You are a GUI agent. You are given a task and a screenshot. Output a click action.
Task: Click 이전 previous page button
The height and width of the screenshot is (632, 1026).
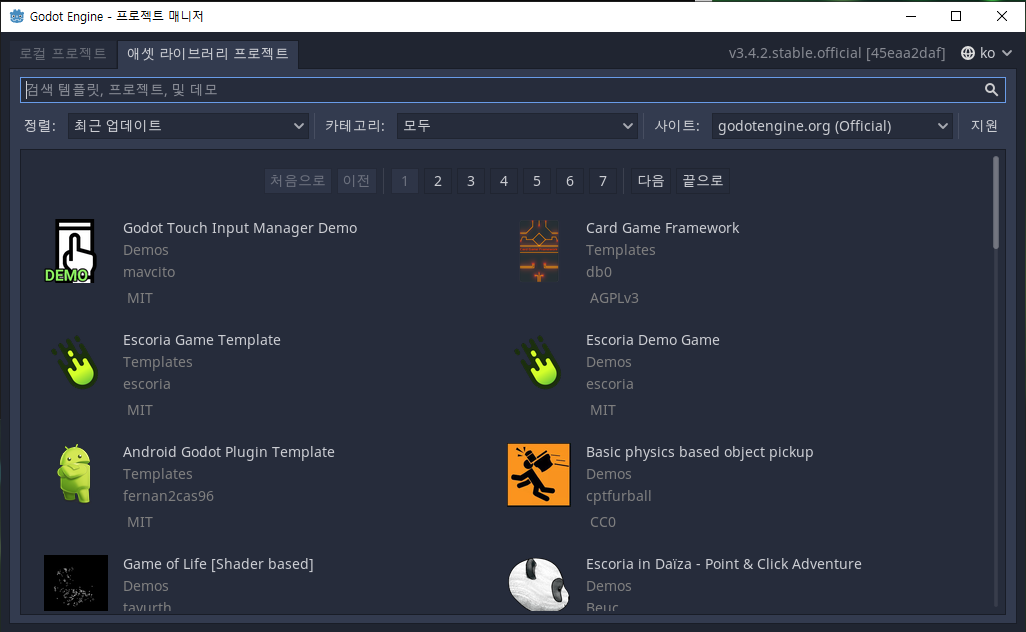(x=357, y=181)
